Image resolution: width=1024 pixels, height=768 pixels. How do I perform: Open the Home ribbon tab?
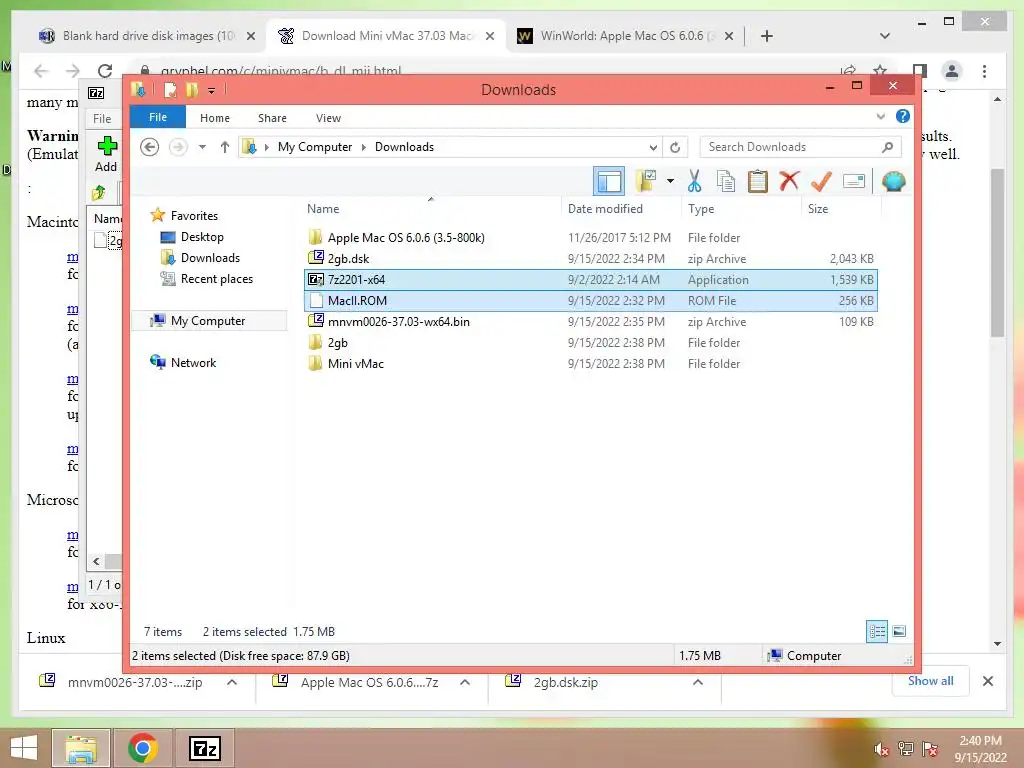click(215, 118)
